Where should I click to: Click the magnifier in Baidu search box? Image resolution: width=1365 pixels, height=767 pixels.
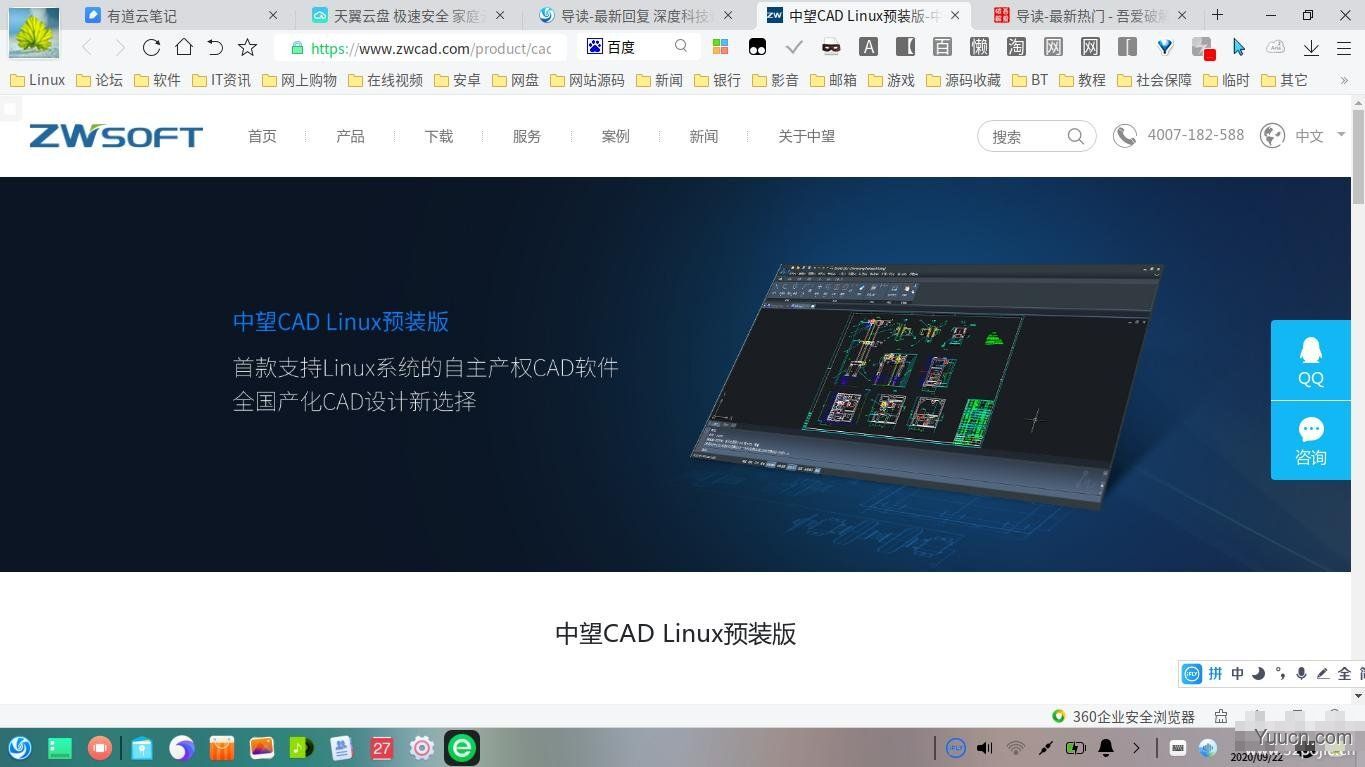[x=681, y=47]
